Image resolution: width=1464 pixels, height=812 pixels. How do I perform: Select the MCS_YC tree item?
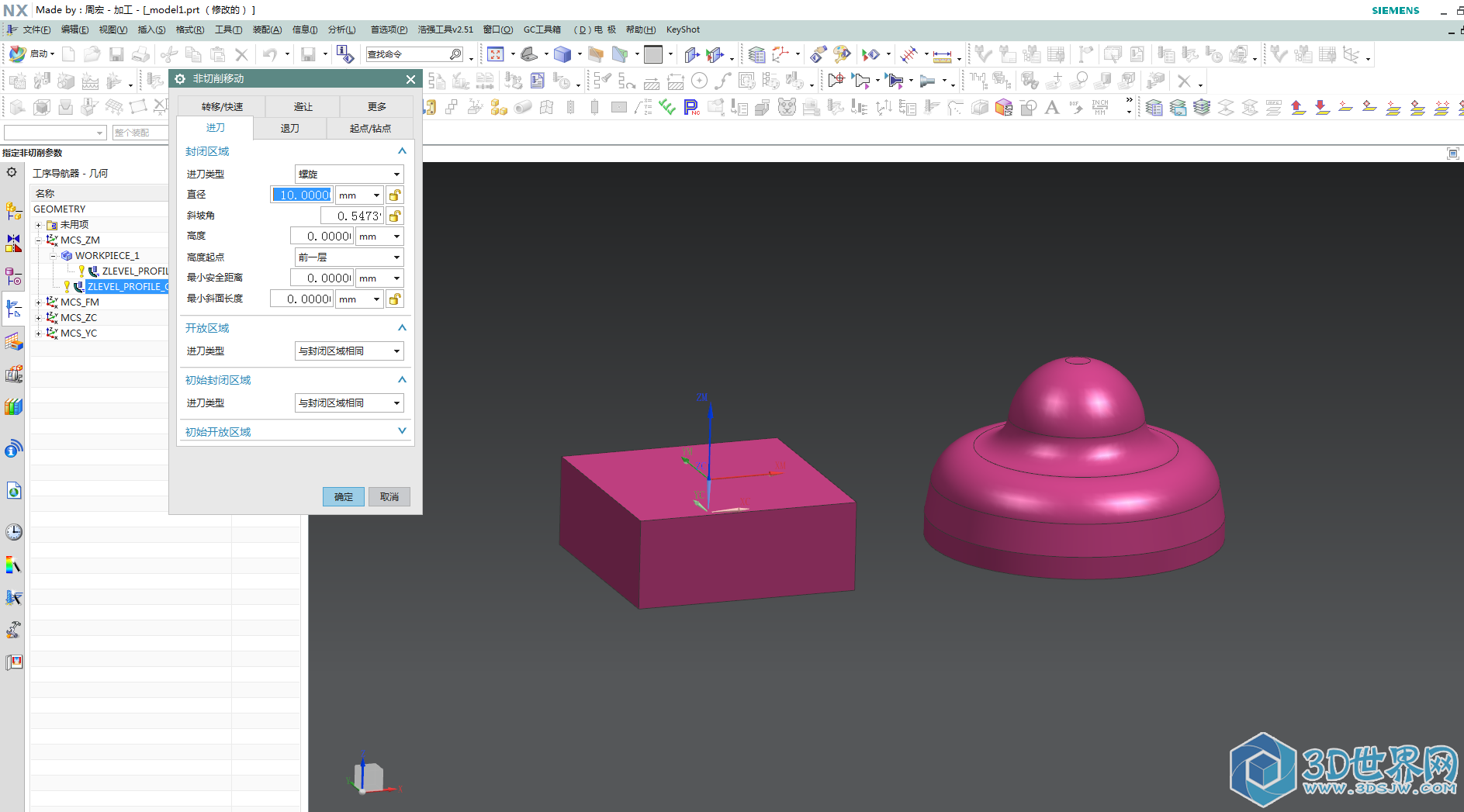point(78,333)
